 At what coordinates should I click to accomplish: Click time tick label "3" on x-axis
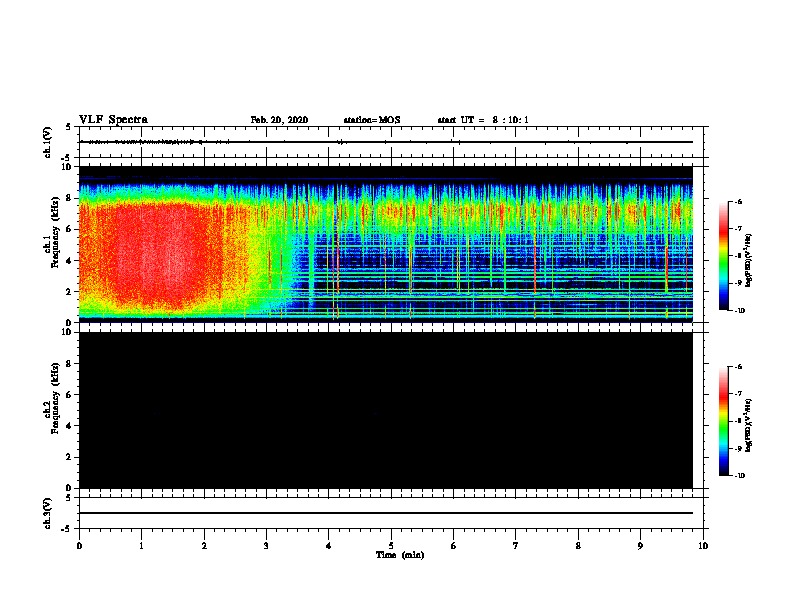pyautogui.click(x=266, y=546)
